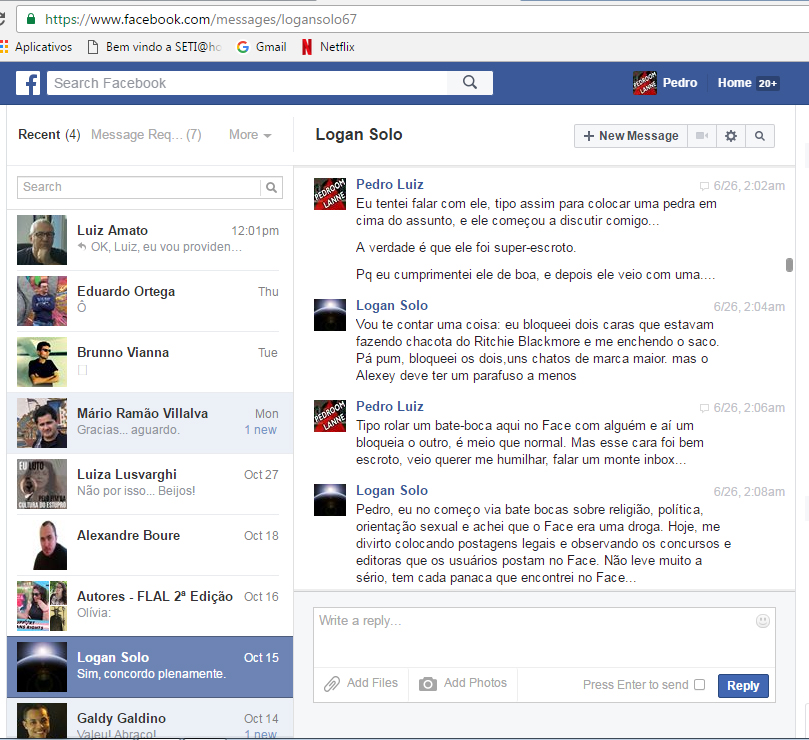Switch to Message Requests (7) tab
This screenshot has width=809, height=740.
coord(146,135)
